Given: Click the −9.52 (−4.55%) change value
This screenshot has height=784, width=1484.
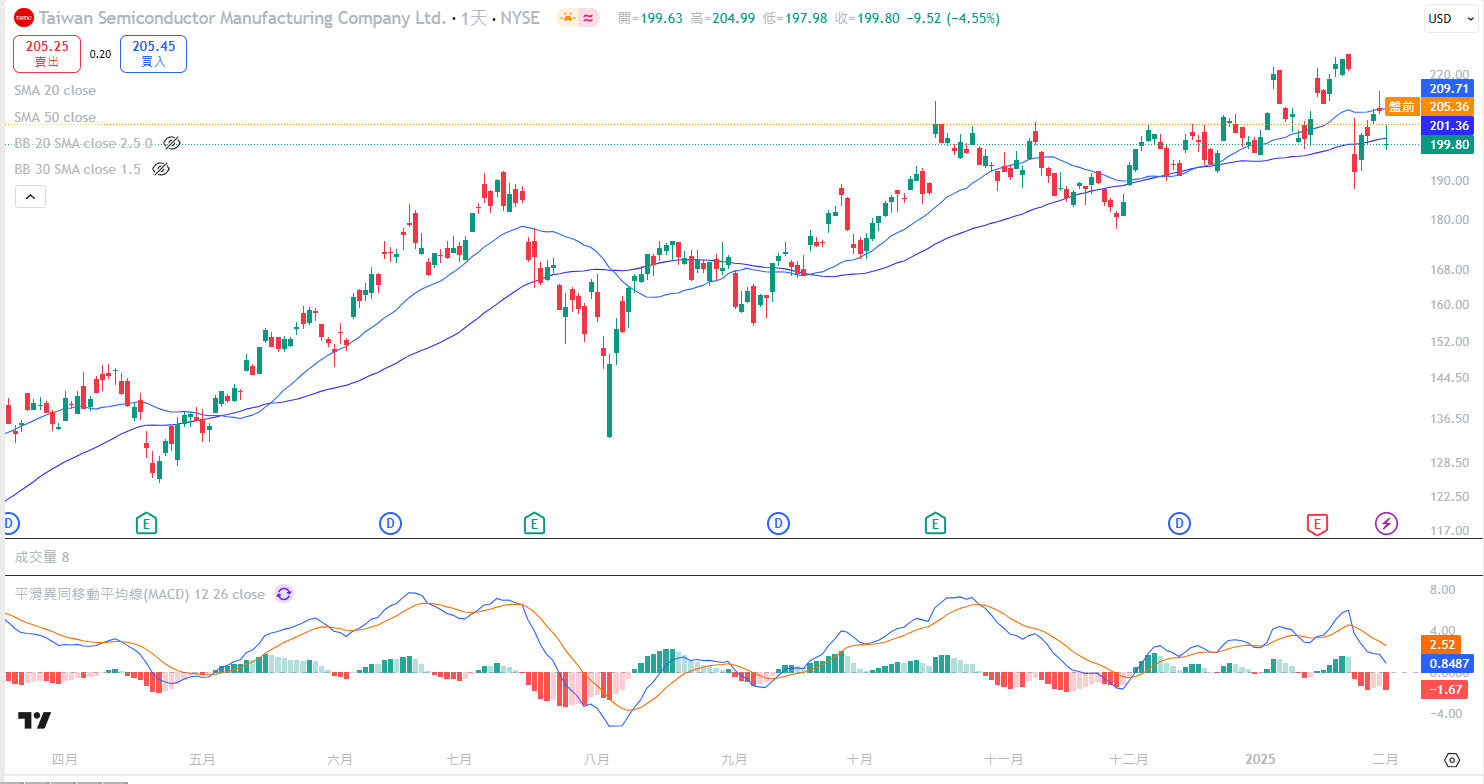Looking at the screenshot, I should point(952,18).
